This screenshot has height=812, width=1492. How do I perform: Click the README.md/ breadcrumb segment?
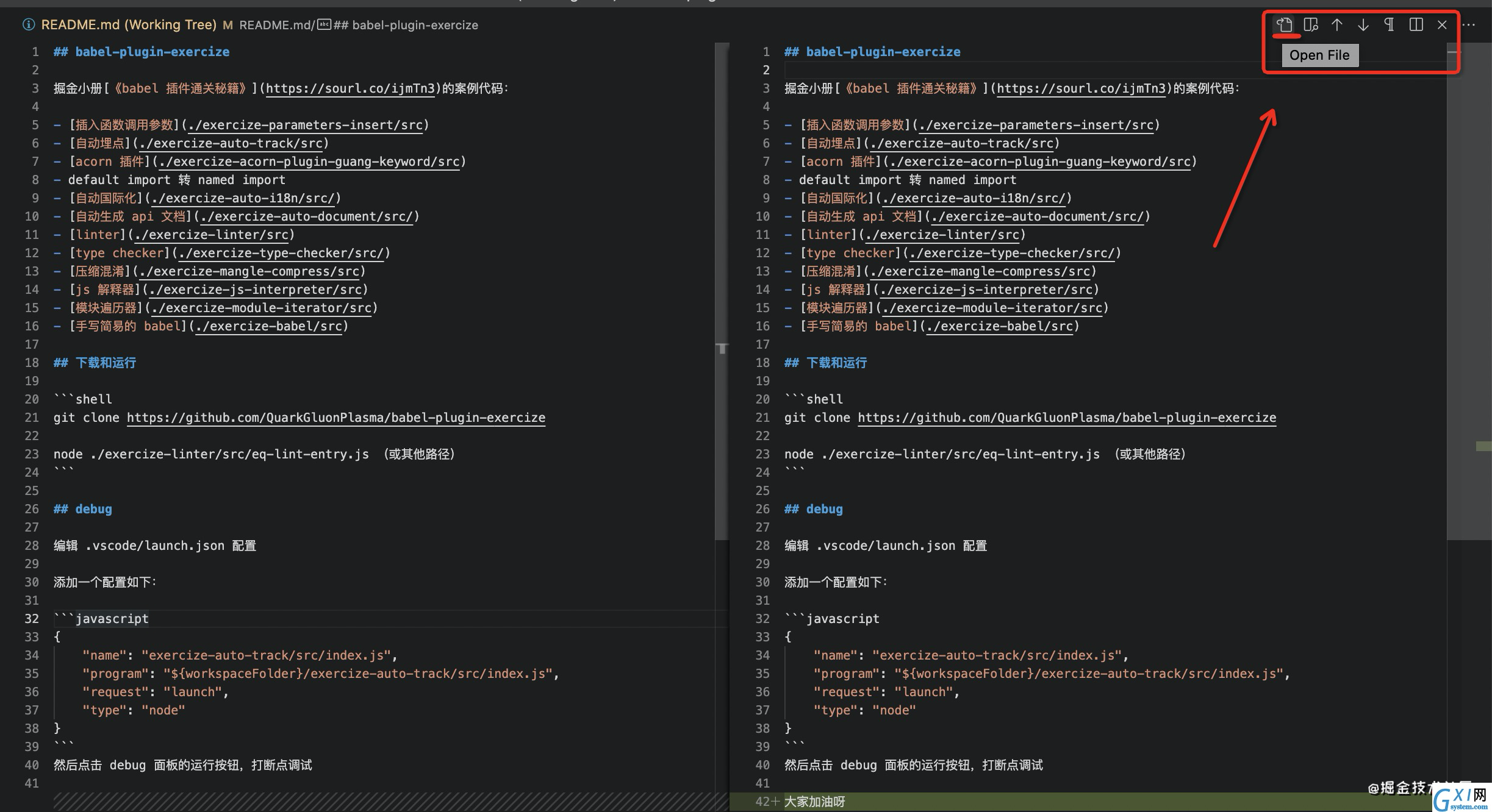pos(277,25)
